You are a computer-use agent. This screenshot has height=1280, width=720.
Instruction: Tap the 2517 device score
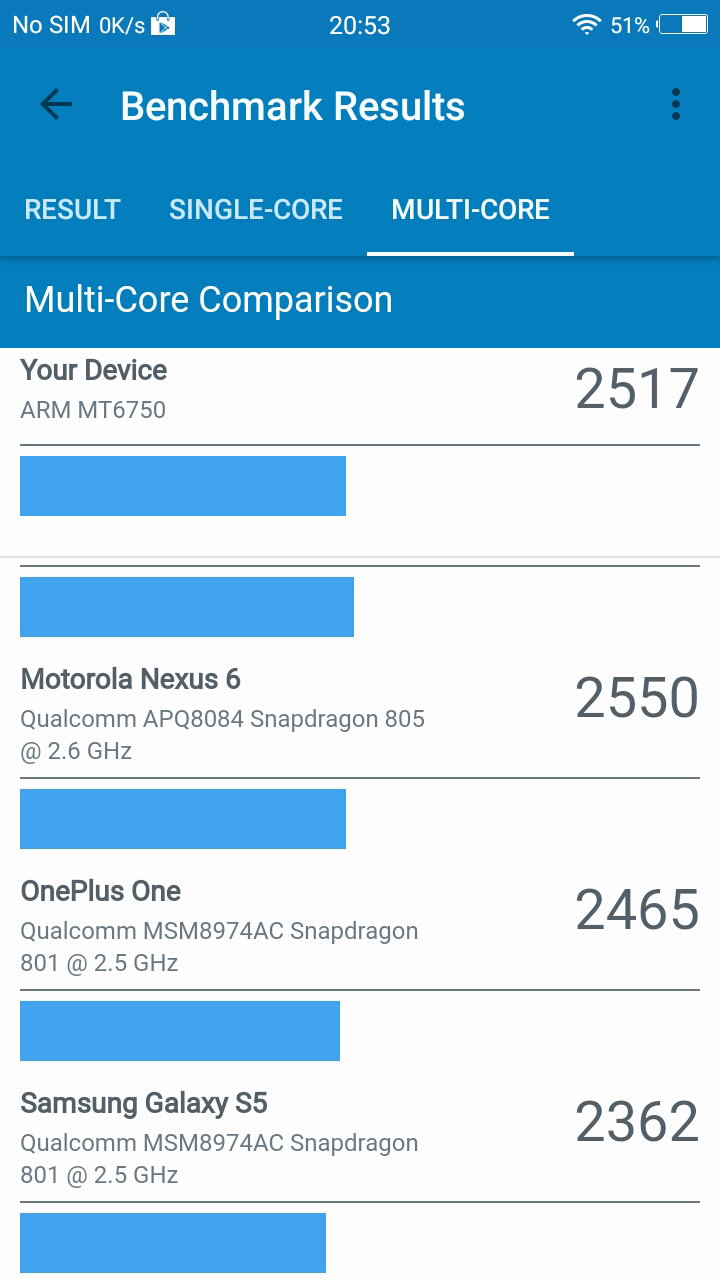click(x=636, y=389)
